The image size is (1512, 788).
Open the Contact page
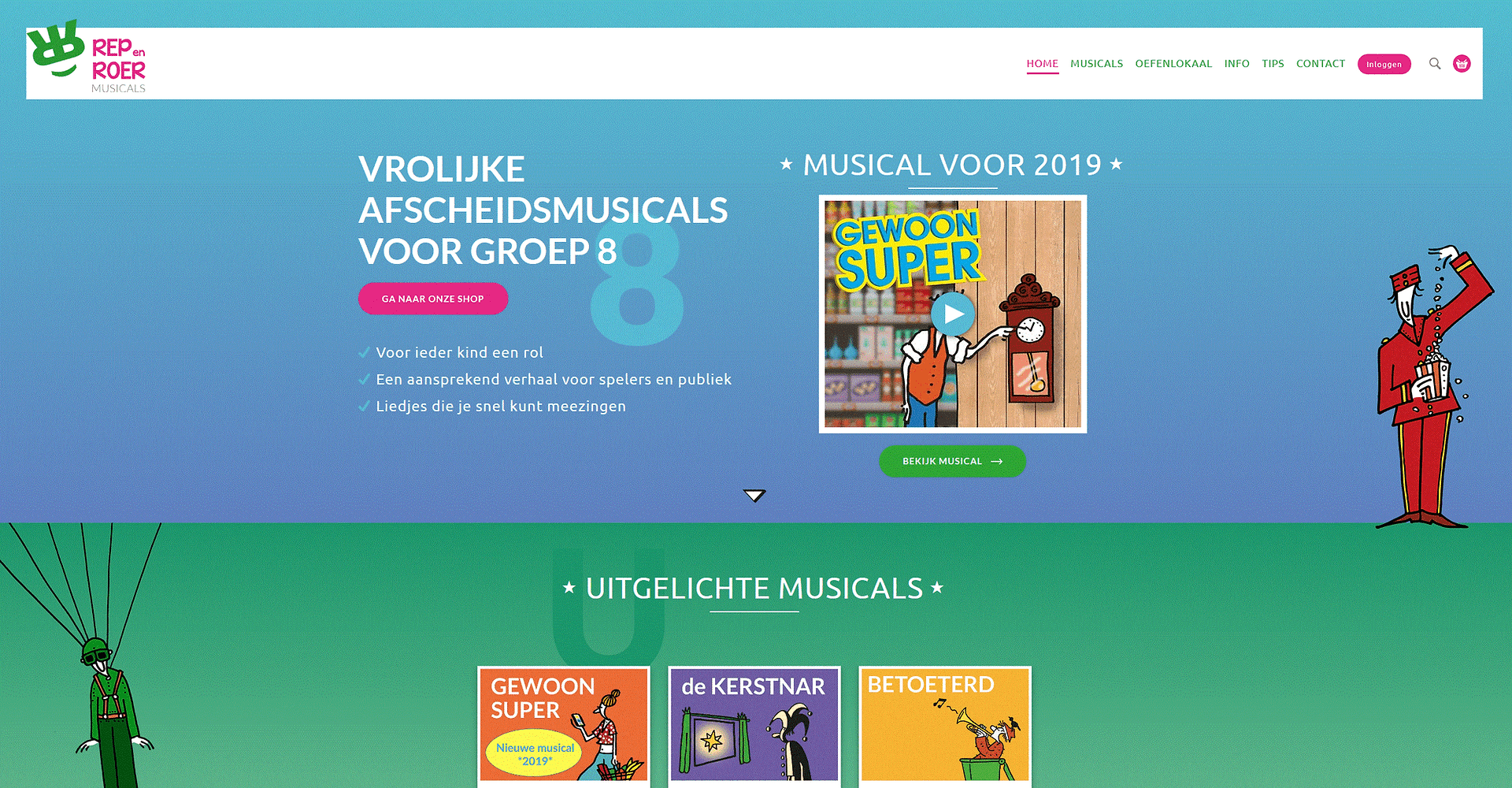point(1321,64)
